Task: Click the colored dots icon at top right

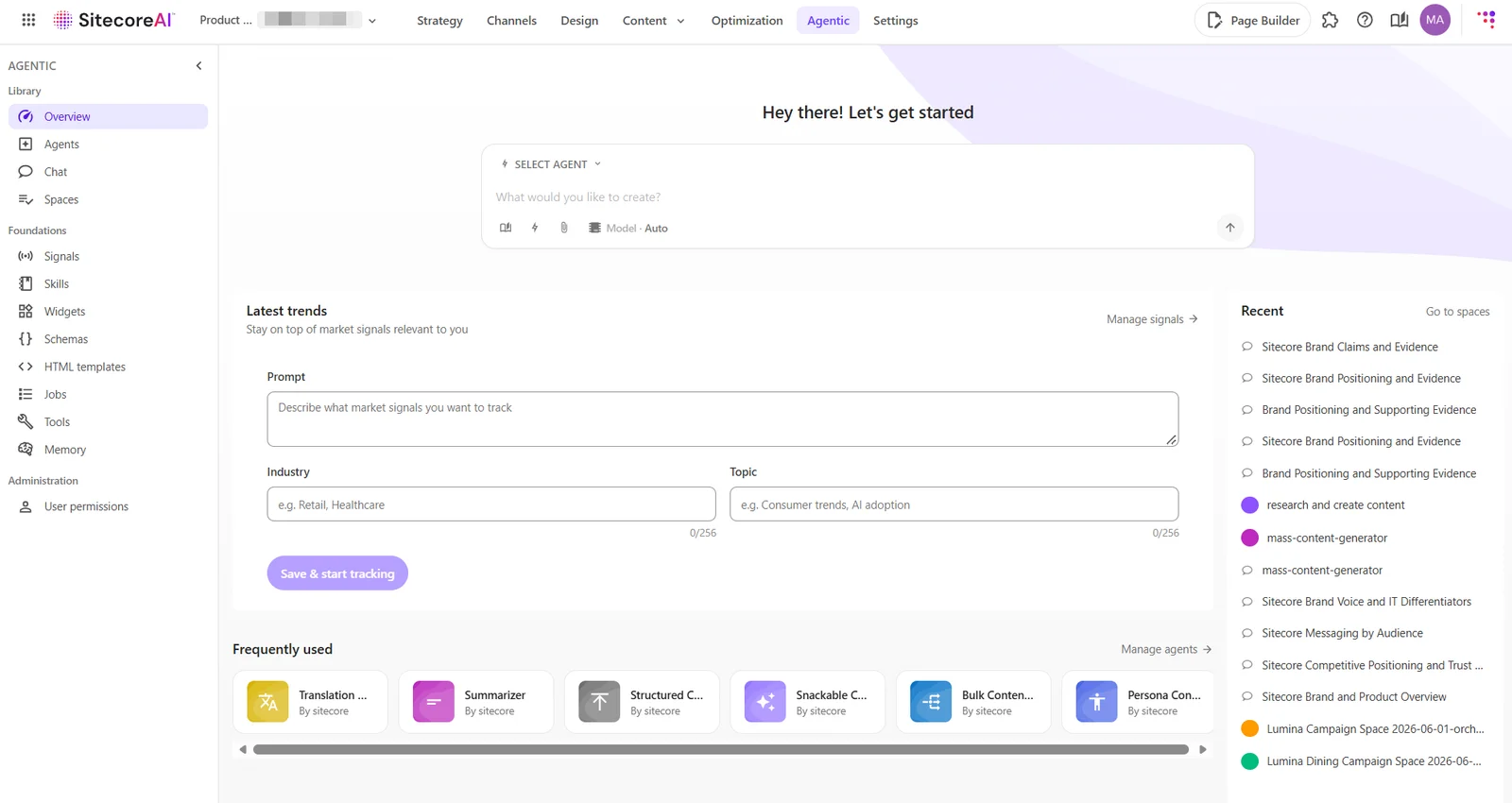Action: [x=1486, y=19]
